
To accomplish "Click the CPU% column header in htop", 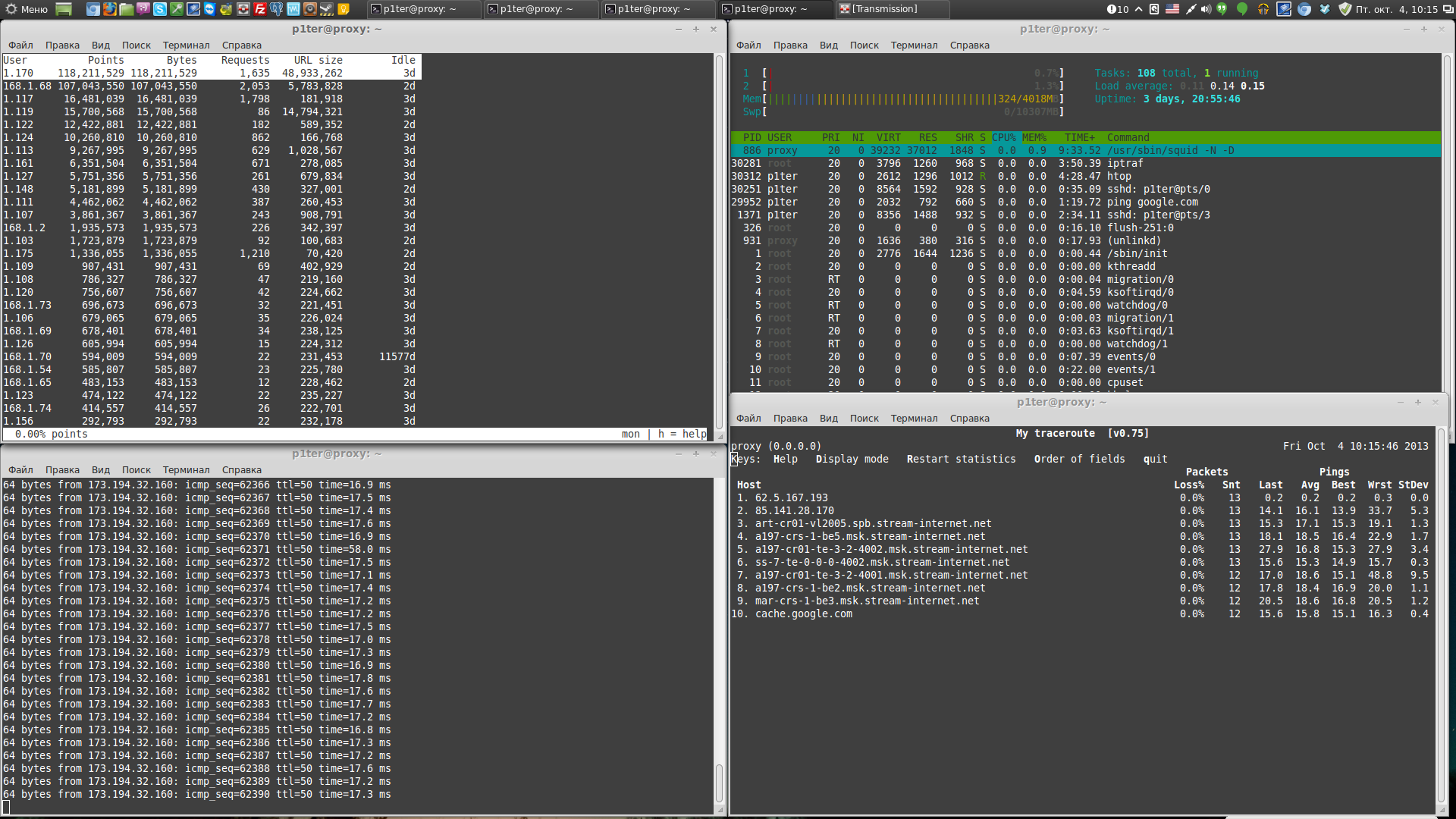I will (x=1003, y=138).
